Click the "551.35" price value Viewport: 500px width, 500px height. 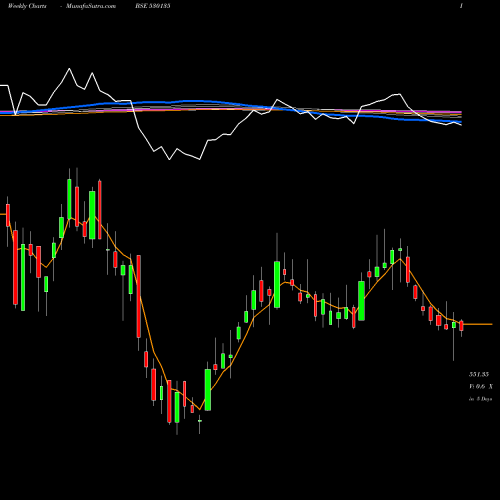[479, 374]
